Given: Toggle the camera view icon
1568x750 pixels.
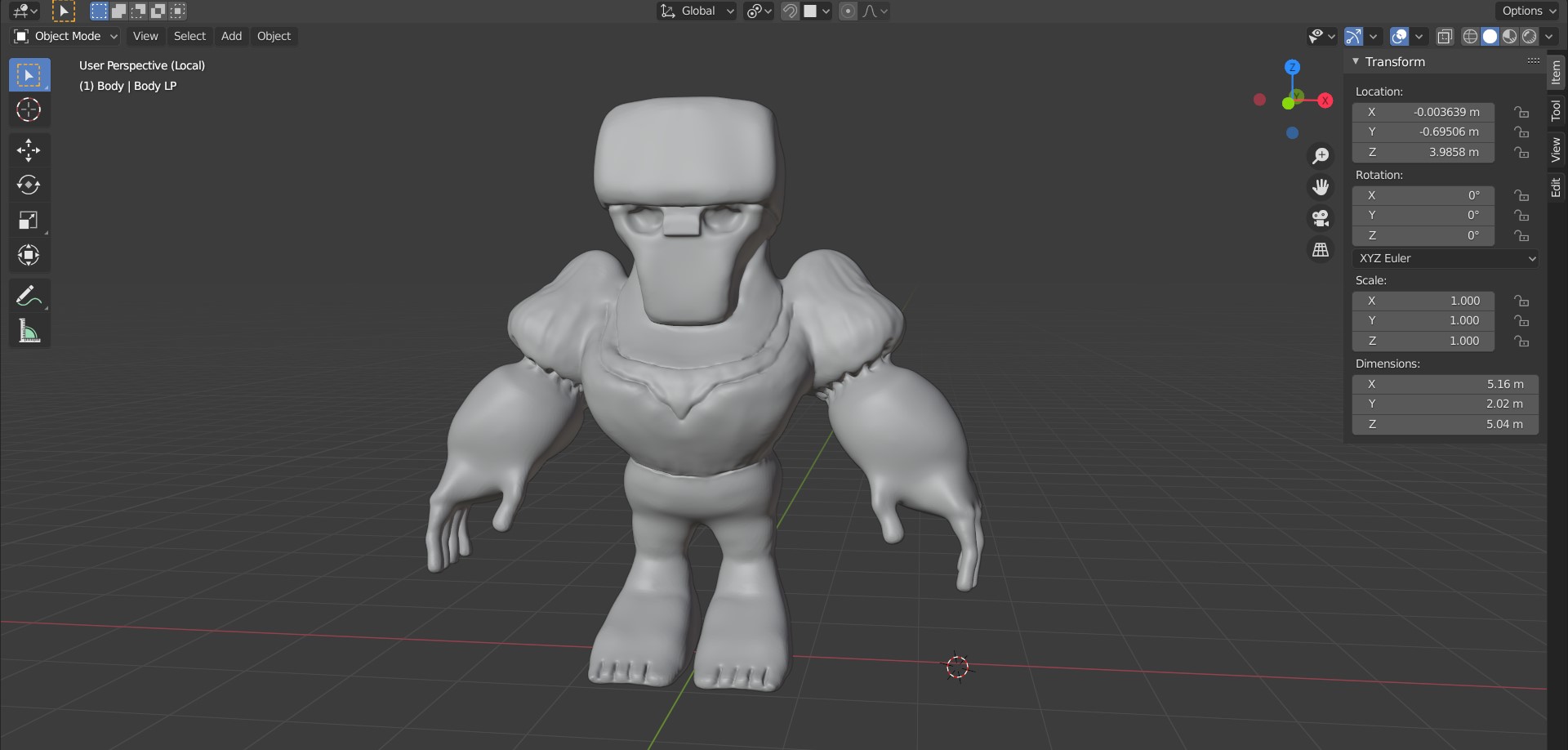Looking at the screenshot, I should click(1321, 218).
